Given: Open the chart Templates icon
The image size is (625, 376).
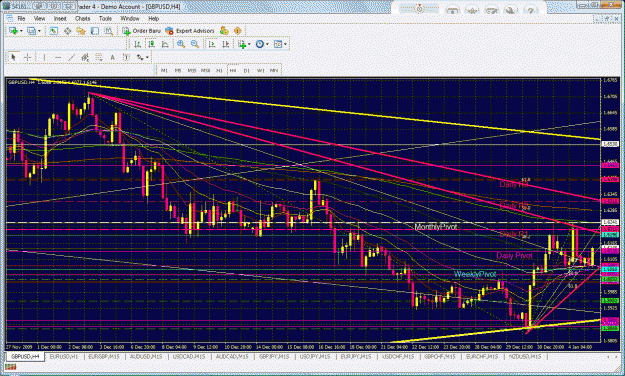Looking at the screenshot, I should pyautogui.click(x=278, y=44).
